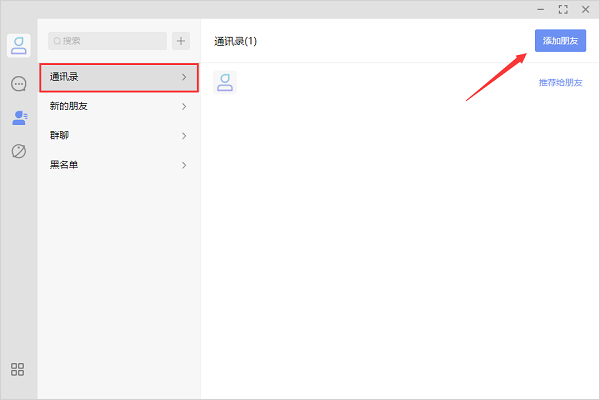Open the contacts icon in sidebar

[x=20, y=118]
